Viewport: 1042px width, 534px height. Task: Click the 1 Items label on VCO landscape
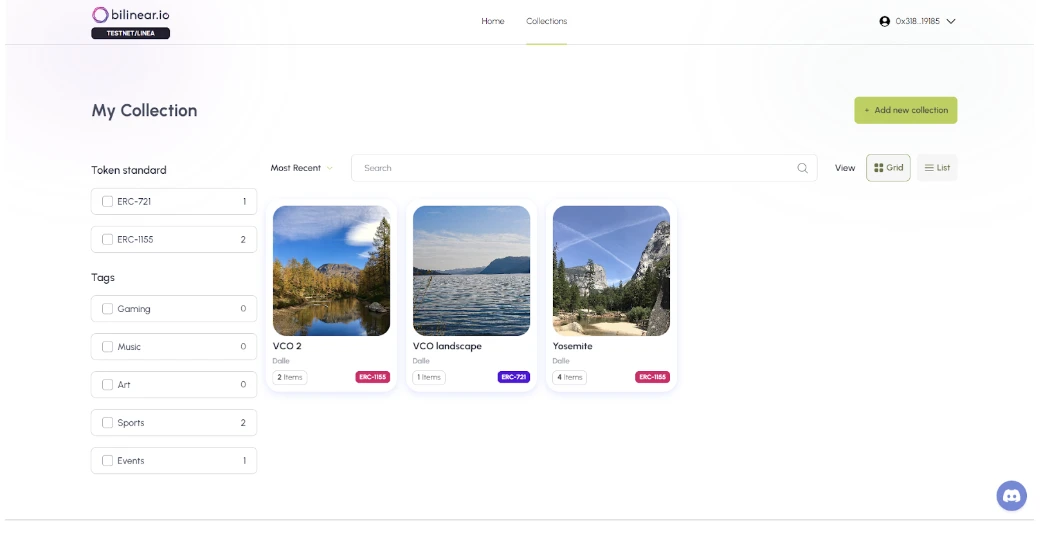[x=429, y=377]
